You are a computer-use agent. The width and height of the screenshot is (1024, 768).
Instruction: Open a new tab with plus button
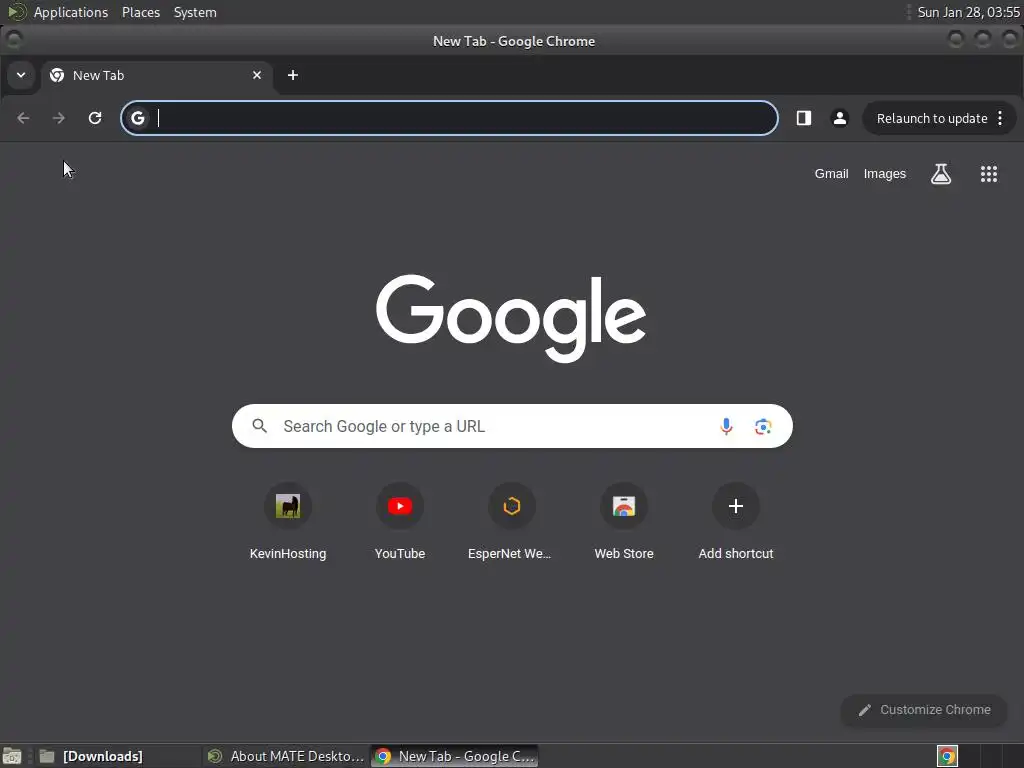pyautogui.click(x=293, y=75)
